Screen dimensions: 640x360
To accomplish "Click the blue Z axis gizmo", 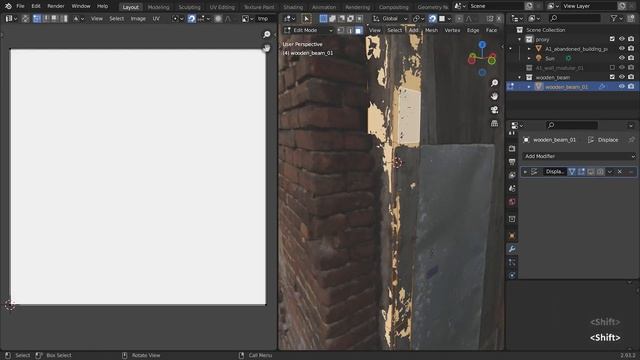I will (x=482, y=44).
